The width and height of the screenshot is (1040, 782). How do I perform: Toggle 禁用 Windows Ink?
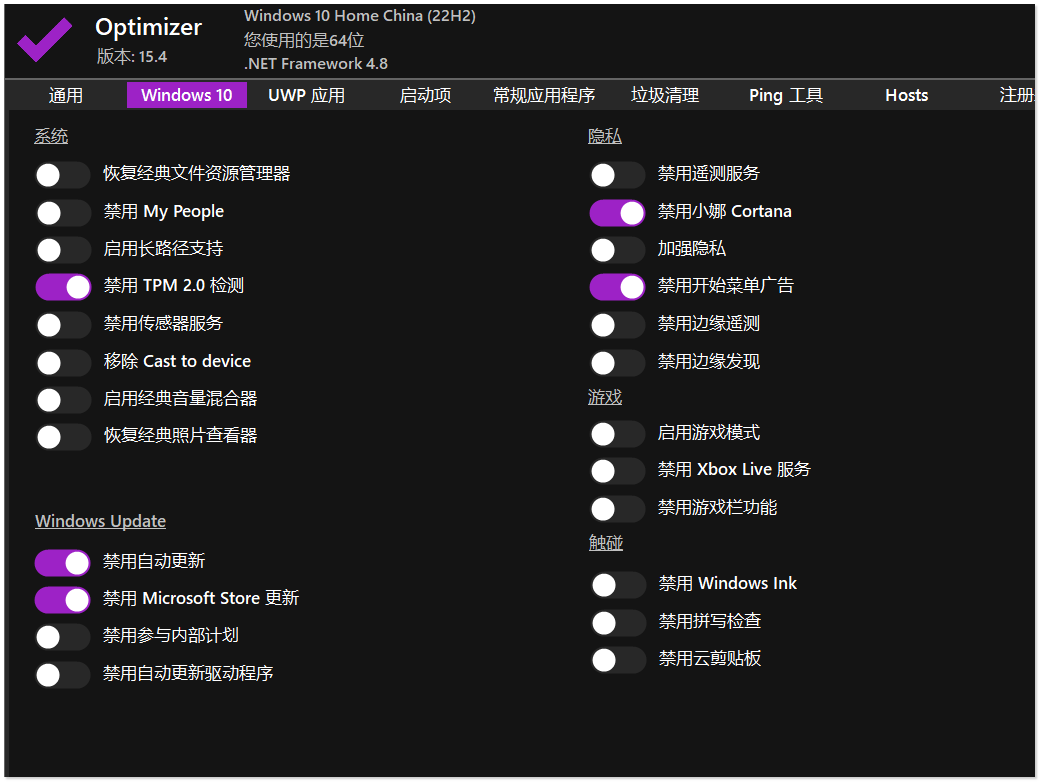(x=617, y=584)
